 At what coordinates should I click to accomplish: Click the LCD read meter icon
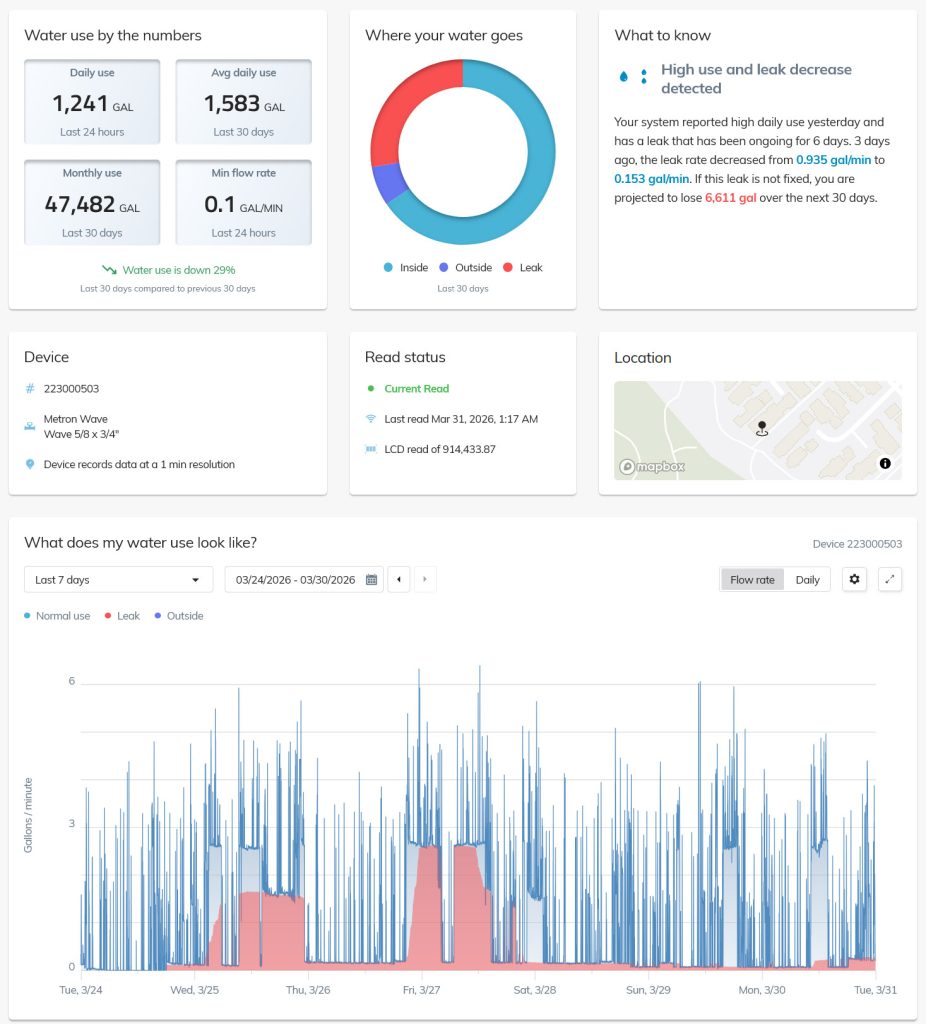coord(370,449)
